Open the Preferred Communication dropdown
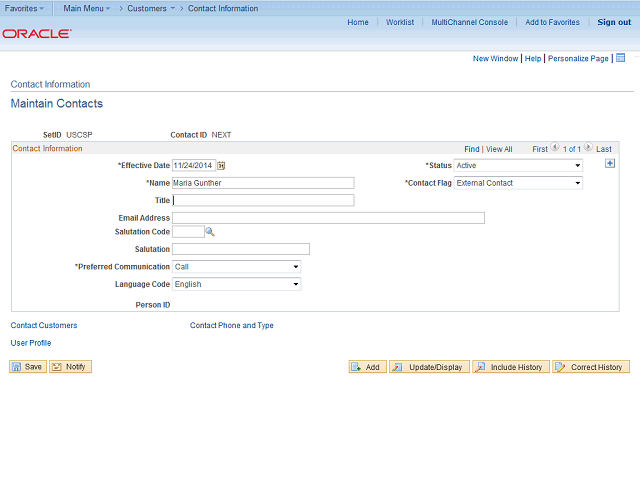The height and width of the screenshot is (480, 640). (x=236, y=267)
